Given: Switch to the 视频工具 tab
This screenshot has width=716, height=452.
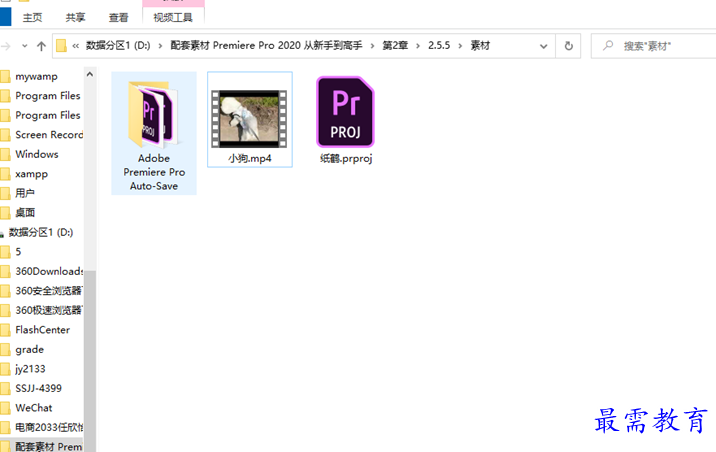Looking at the screenshot, I should [173, 18].
